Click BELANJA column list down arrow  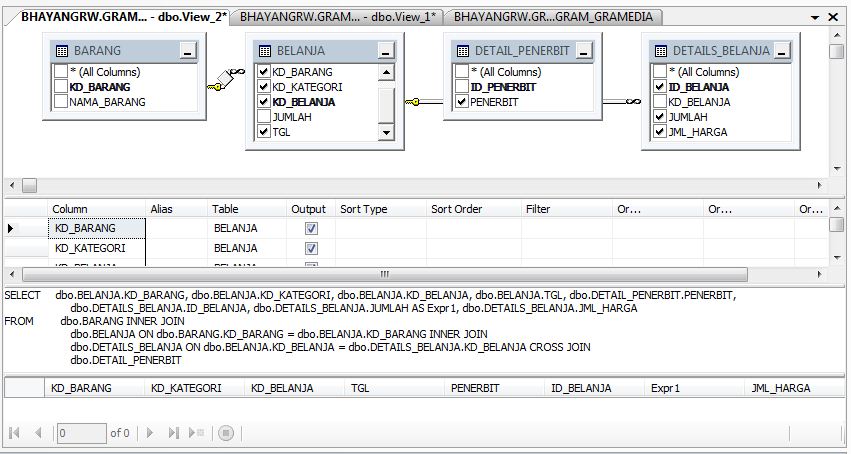coord(386,132)
